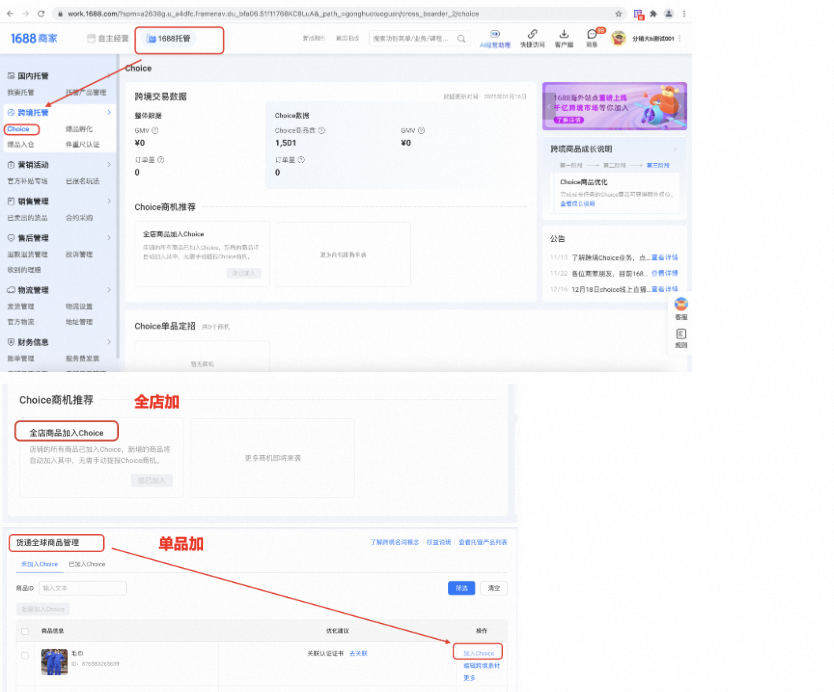
Task: Click the search magnifier icon in header
Action: pyautogui.click(x=461, y=38)
